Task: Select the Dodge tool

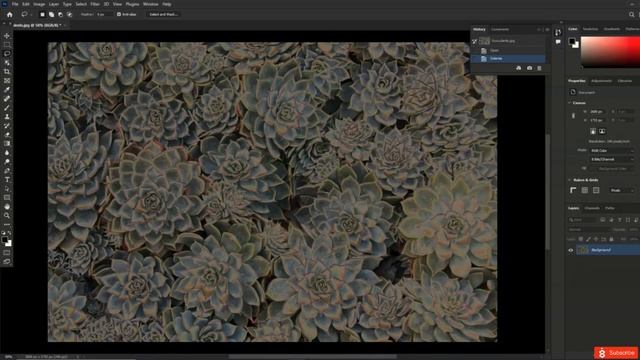Action: 7,162
